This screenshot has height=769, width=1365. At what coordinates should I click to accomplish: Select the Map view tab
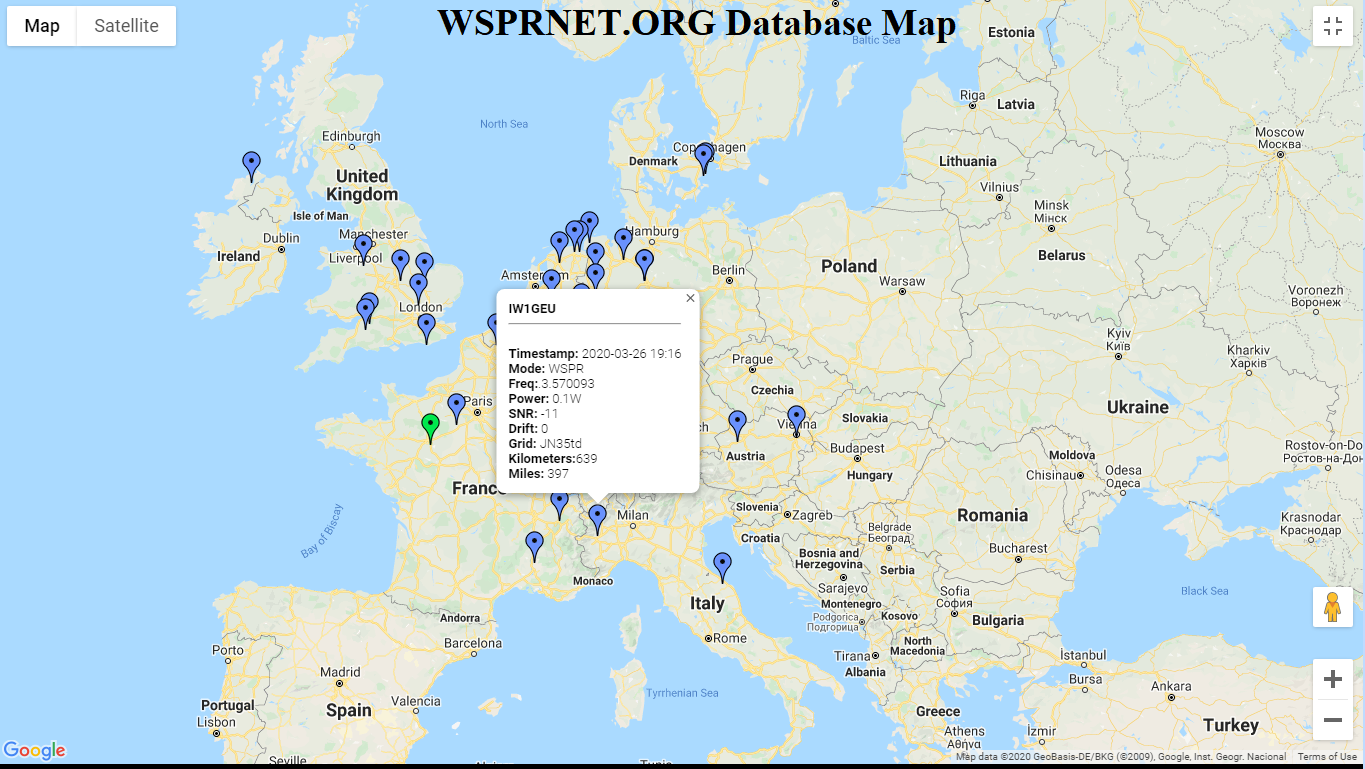(x=42, y=26)
